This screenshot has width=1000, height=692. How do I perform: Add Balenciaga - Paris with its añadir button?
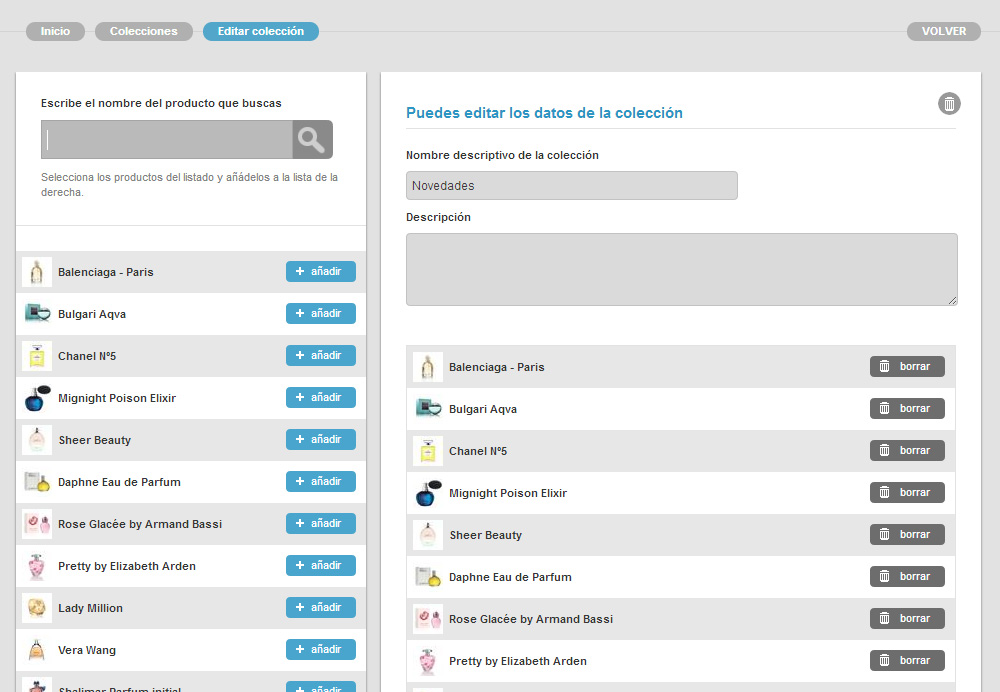(321, 272)
